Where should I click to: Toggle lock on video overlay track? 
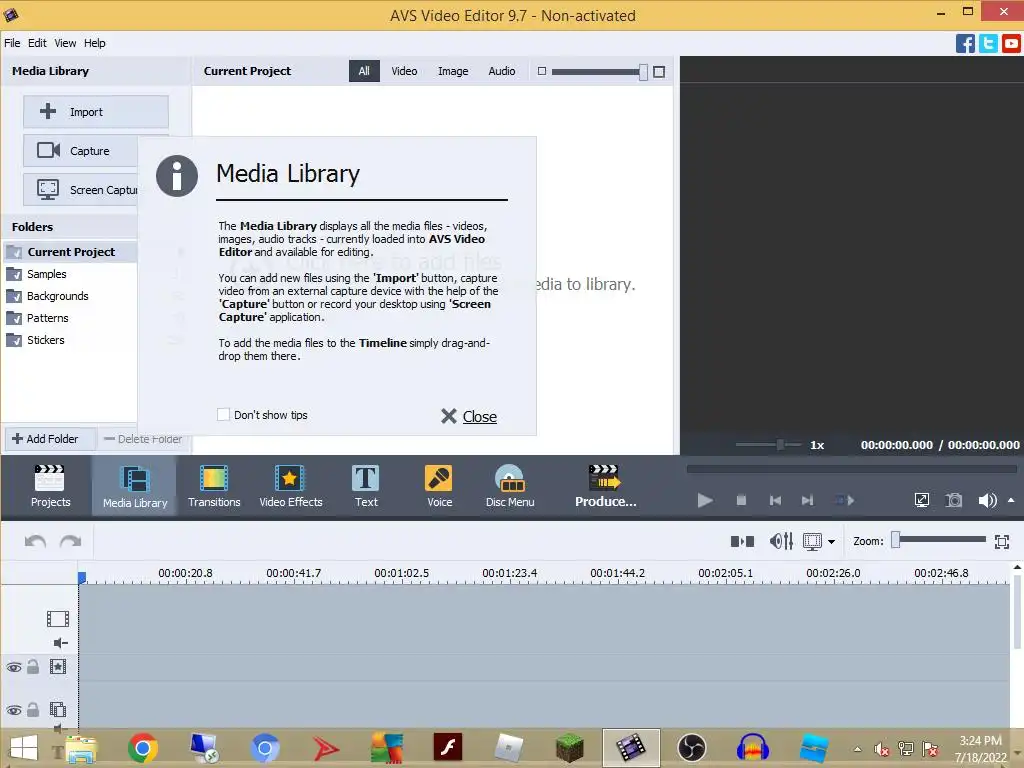[x=33, y=709]
